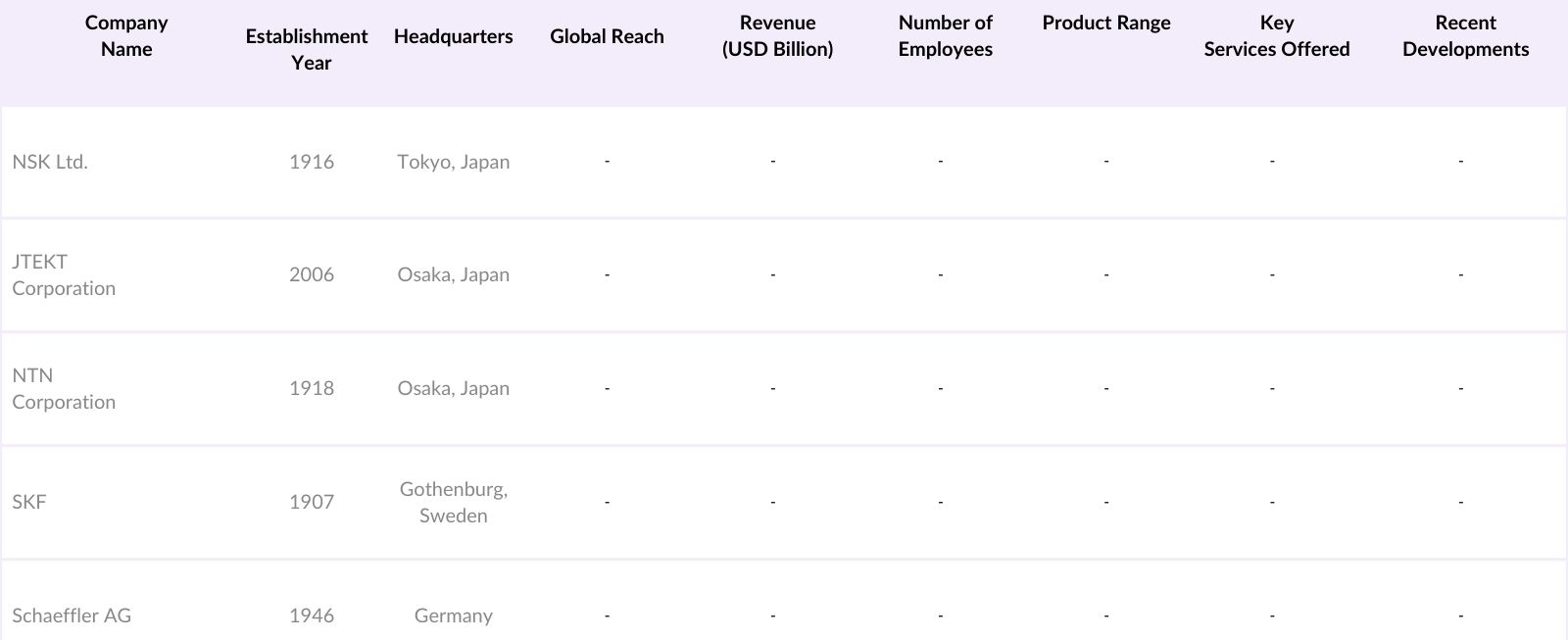The width and height of the screenshot is (1568, 640).
Task: Click Schaeffler AG's Recent Developments cell
Action: point(1460,615)
